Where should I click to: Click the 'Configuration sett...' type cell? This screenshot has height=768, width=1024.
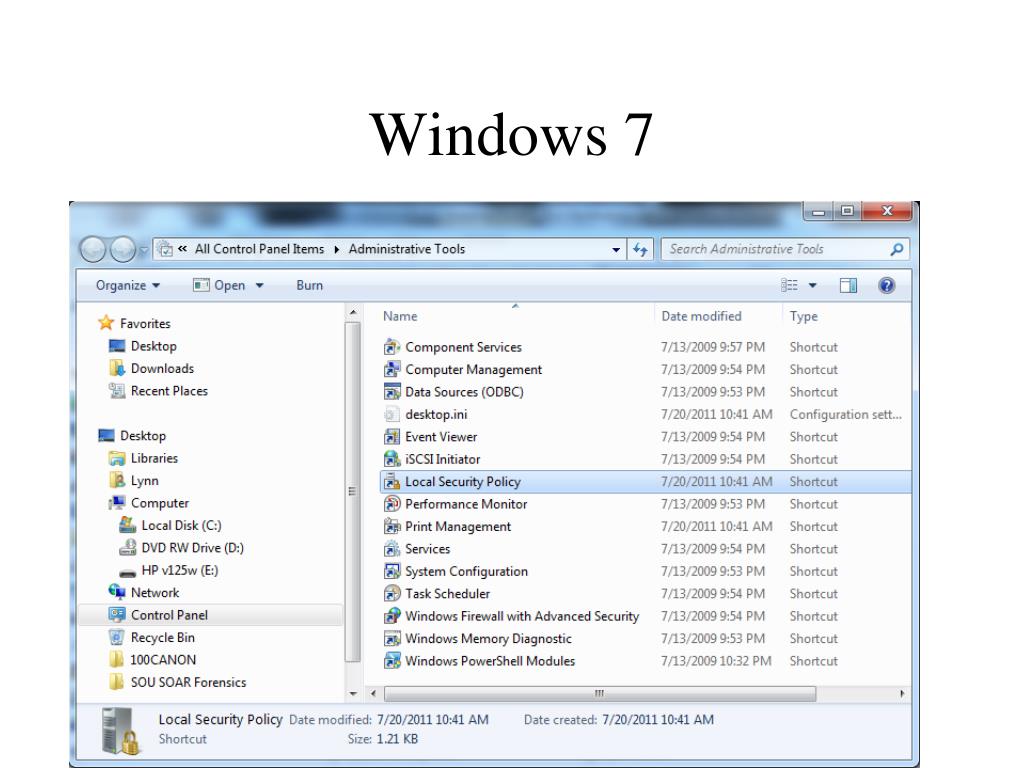coord(845,415)
